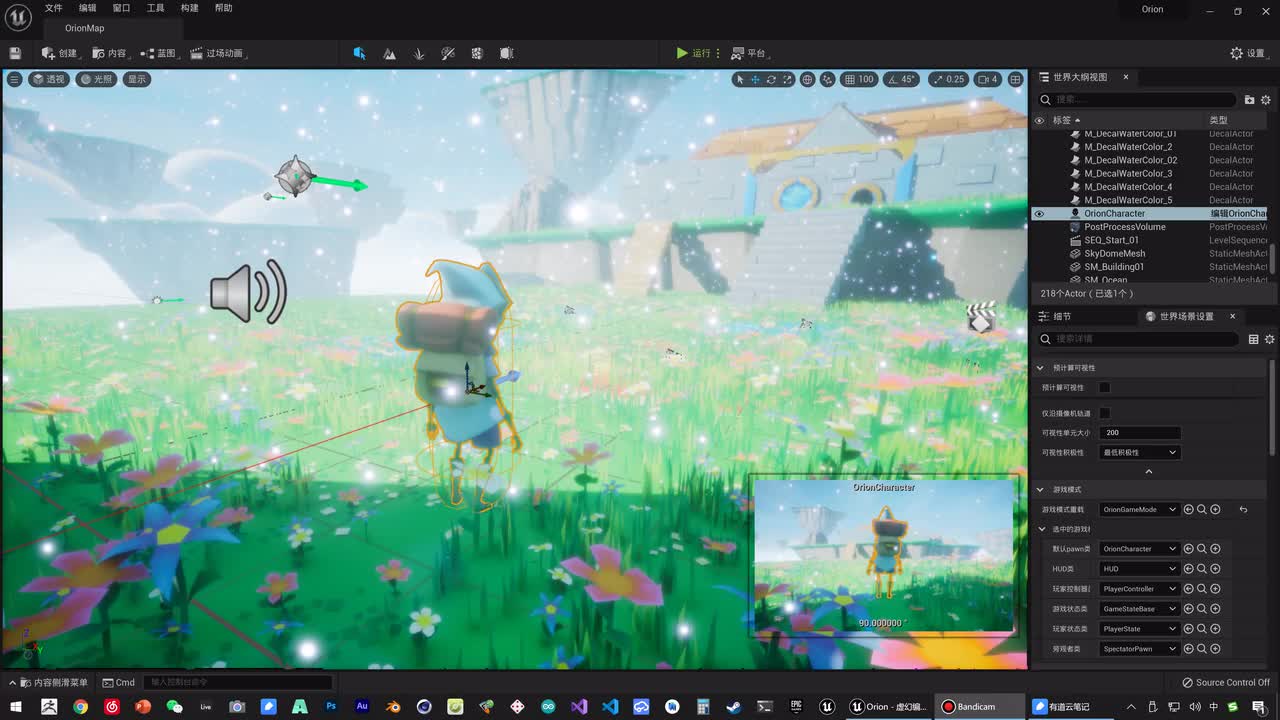Select the Selection mode icon
1280x720 pixels.
pos(359,53)
